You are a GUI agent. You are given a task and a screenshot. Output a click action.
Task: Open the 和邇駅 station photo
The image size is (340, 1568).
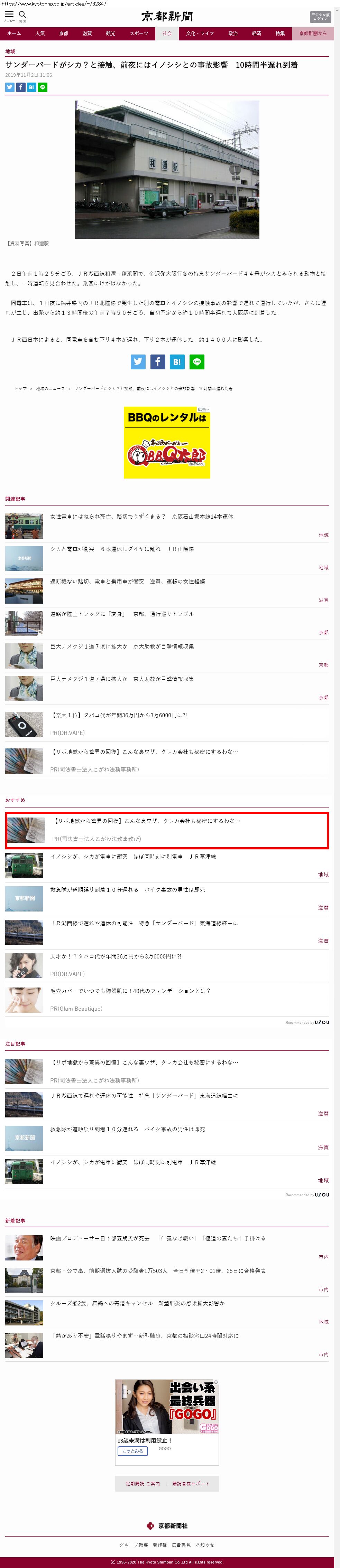pyautogui.click(x=167, y=169)
